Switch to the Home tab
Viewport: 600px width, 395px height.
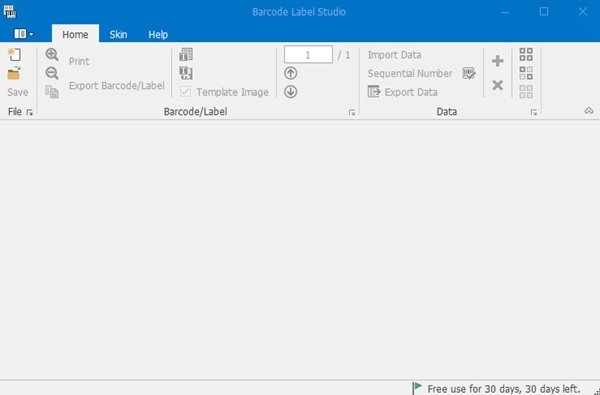pos(75,34)
